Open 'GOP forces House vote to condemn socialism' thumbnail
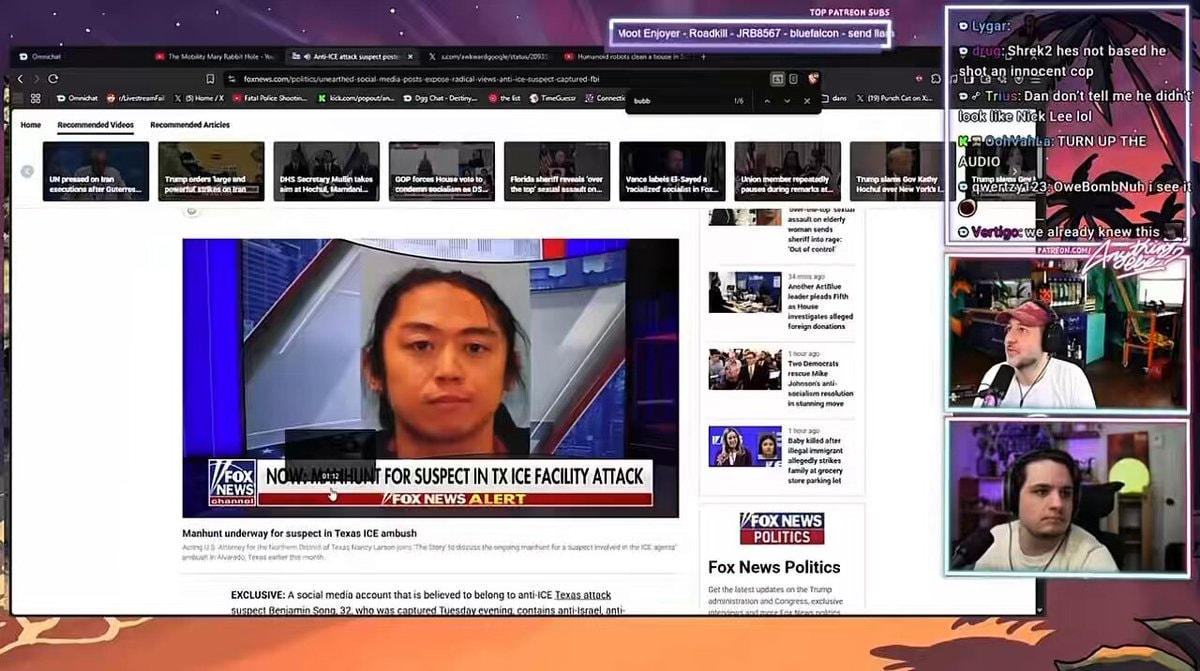The image size is (1200, 671). point(442,171)
